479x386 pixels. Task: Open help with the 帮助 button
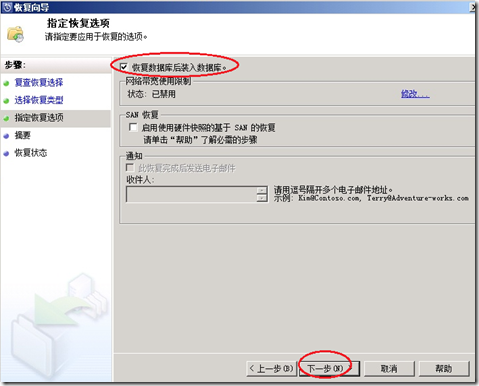444,369
